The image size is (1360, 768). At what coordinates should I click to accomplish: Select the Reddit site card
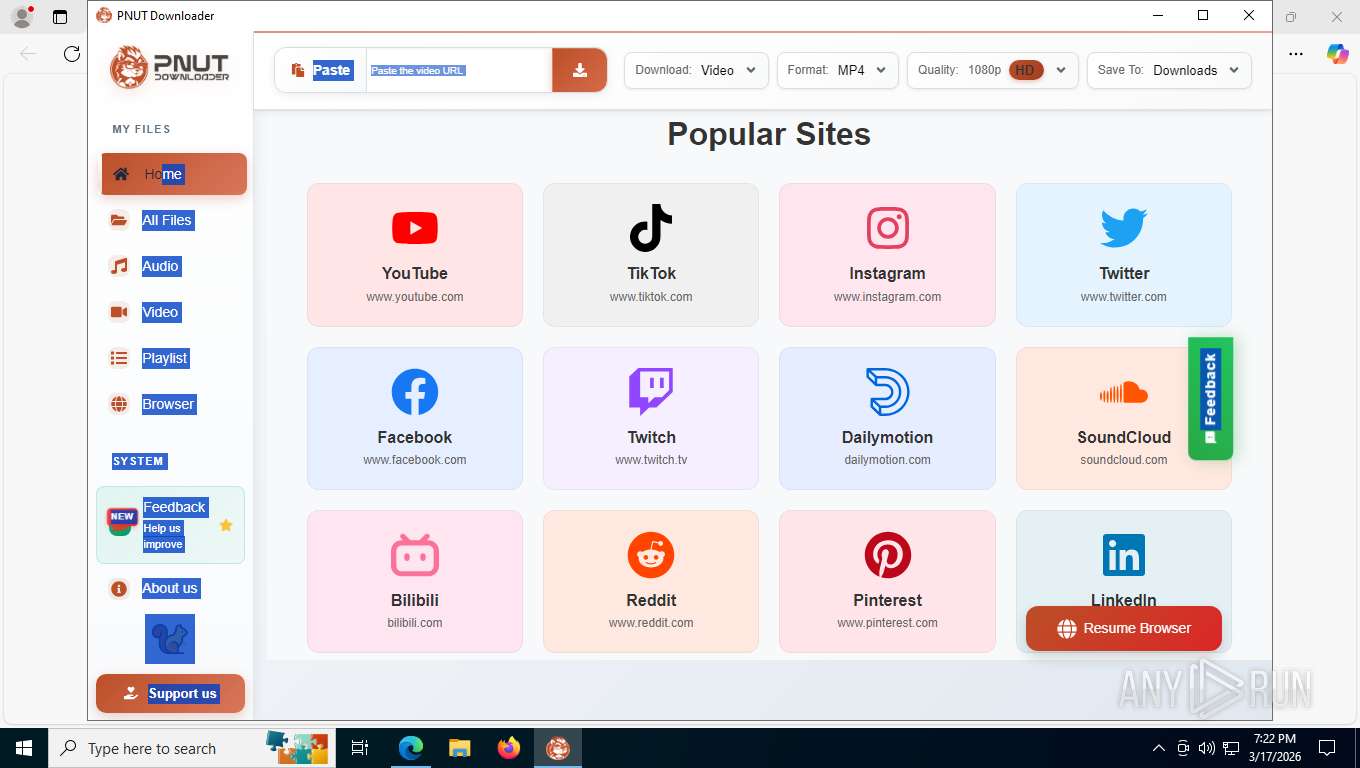coord(651,582)
